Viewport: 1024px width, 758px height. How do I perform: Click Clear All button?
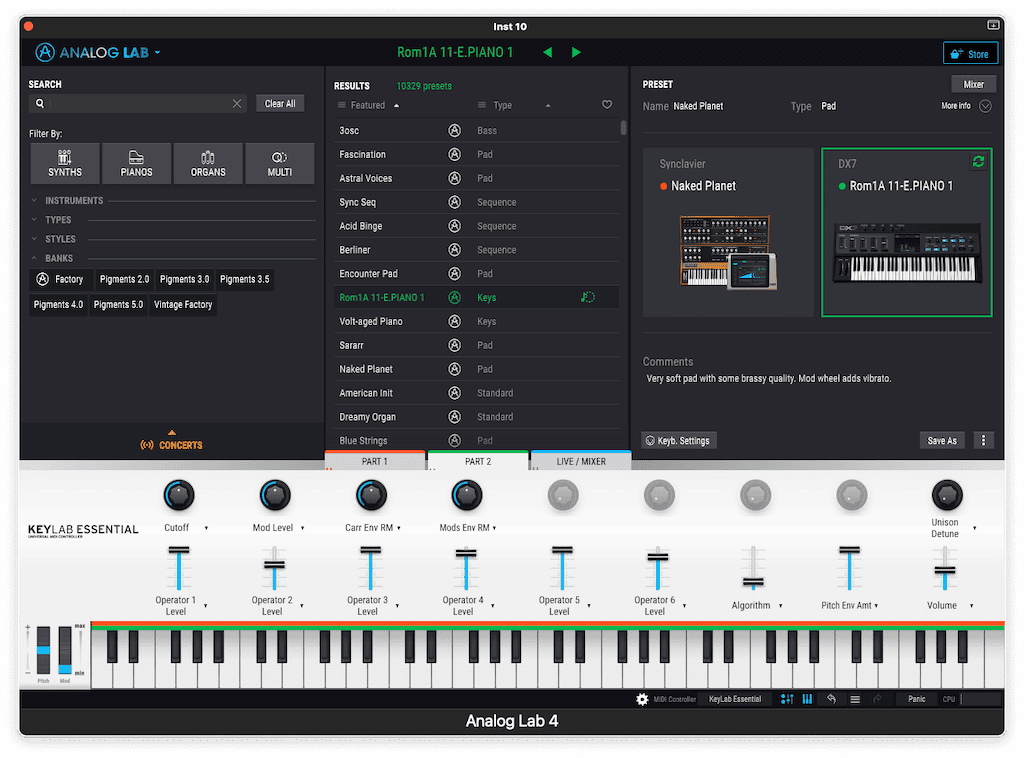coord(280,103)
